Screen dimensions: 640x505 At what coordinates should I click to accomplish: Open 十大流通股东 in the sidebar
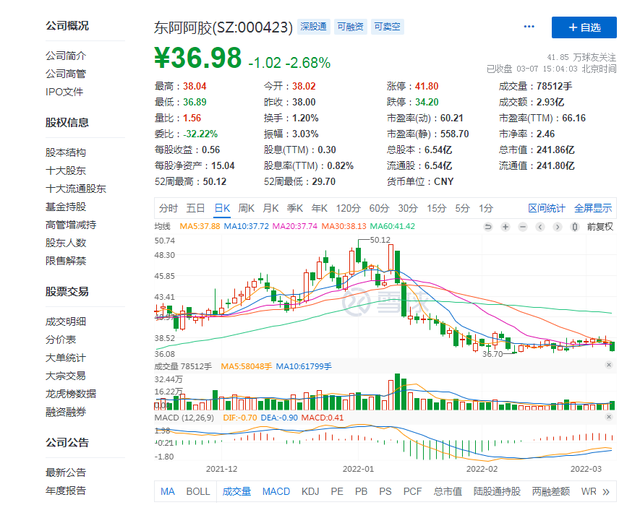76,189
